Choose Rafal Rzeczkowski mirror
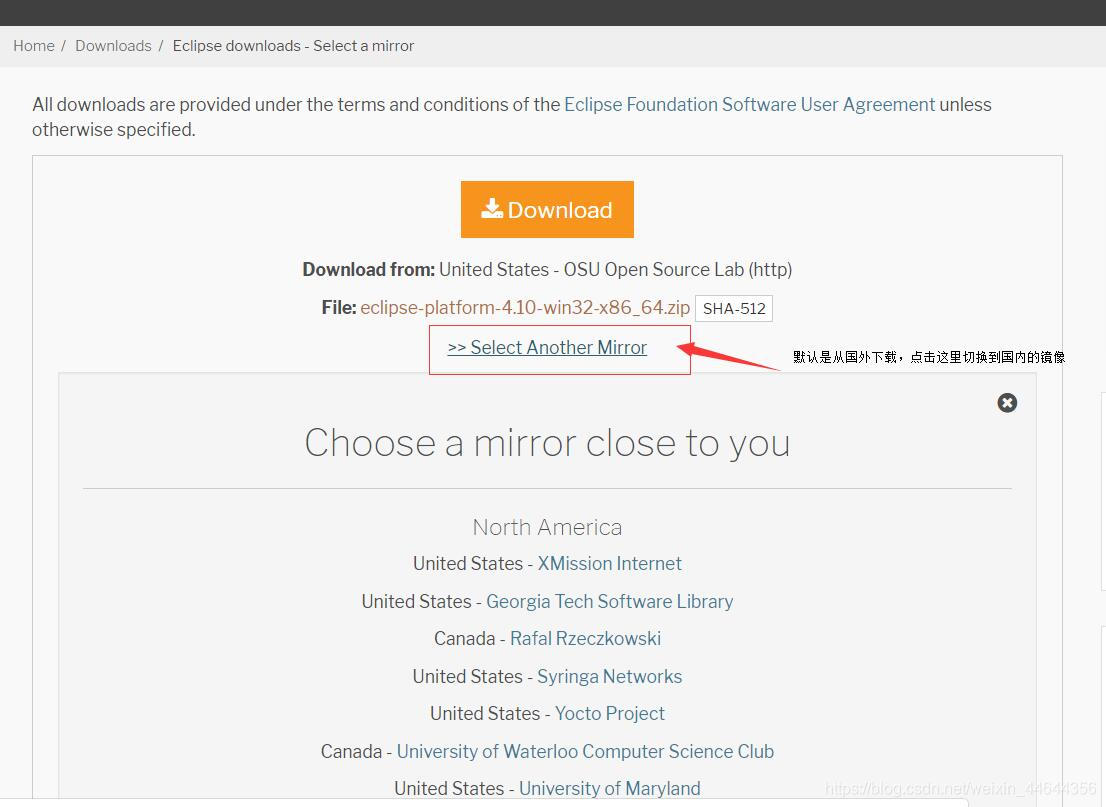Image resolution: width=1106 pixels, height=807 pixels. point(585,639)
